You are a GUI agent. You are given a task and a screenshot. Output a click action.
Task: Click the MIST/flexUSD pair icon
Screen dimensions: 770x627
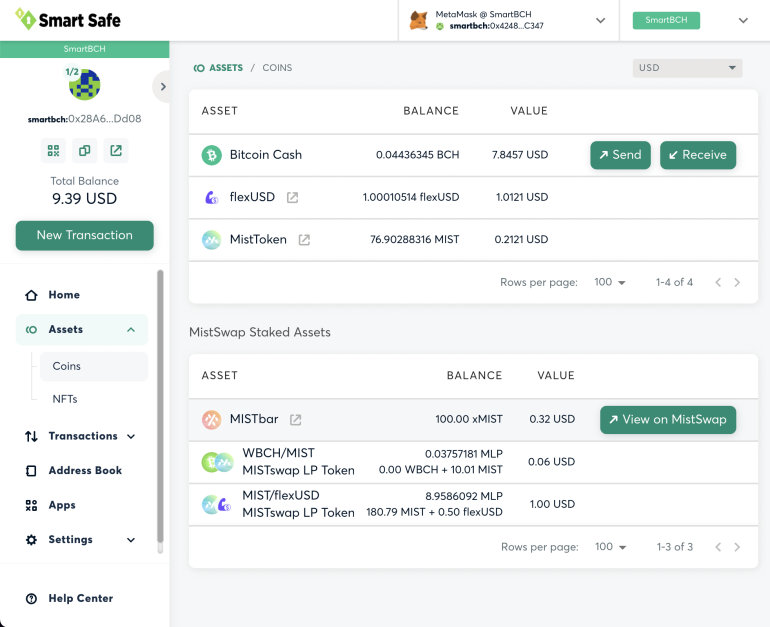point(217,504)
